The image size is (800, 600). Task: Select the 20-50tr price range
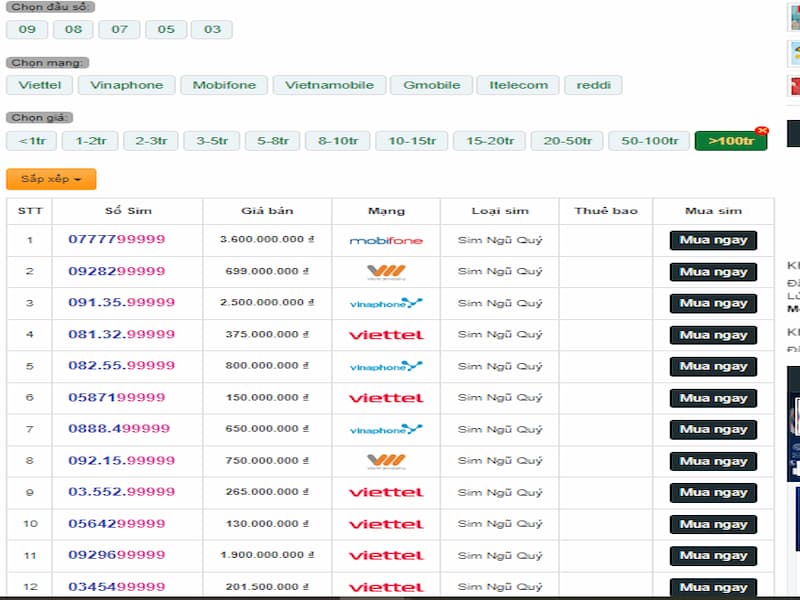(x=567, y=141)
